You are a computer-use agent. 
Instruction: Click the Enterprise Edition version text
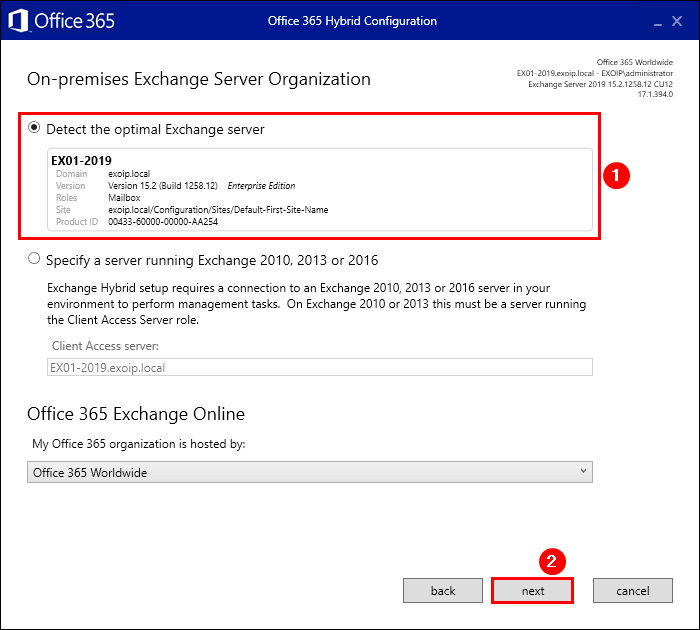pyautogui.click(x=263, y=186)
